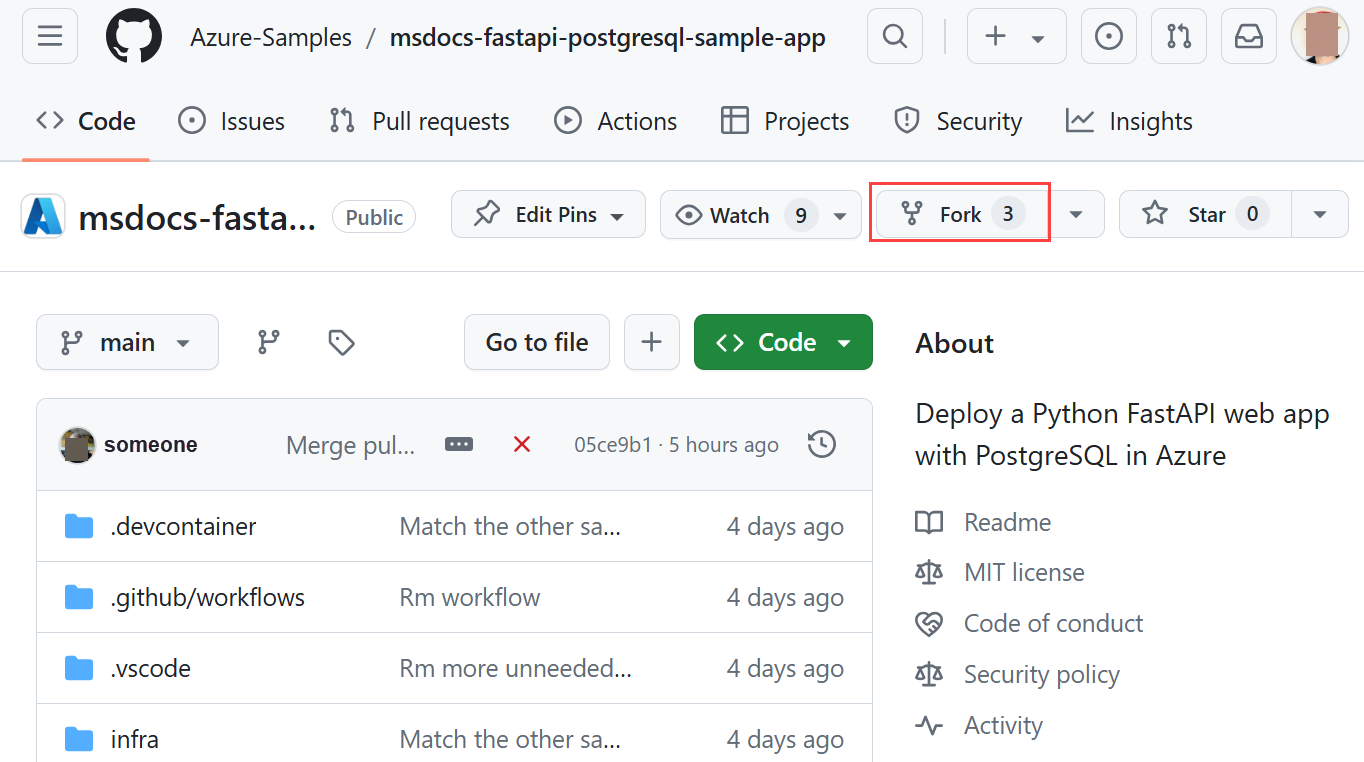Open the GitHub home via the logo
Viewport: 1364px width, 762px height.
(x=133, y=36)
